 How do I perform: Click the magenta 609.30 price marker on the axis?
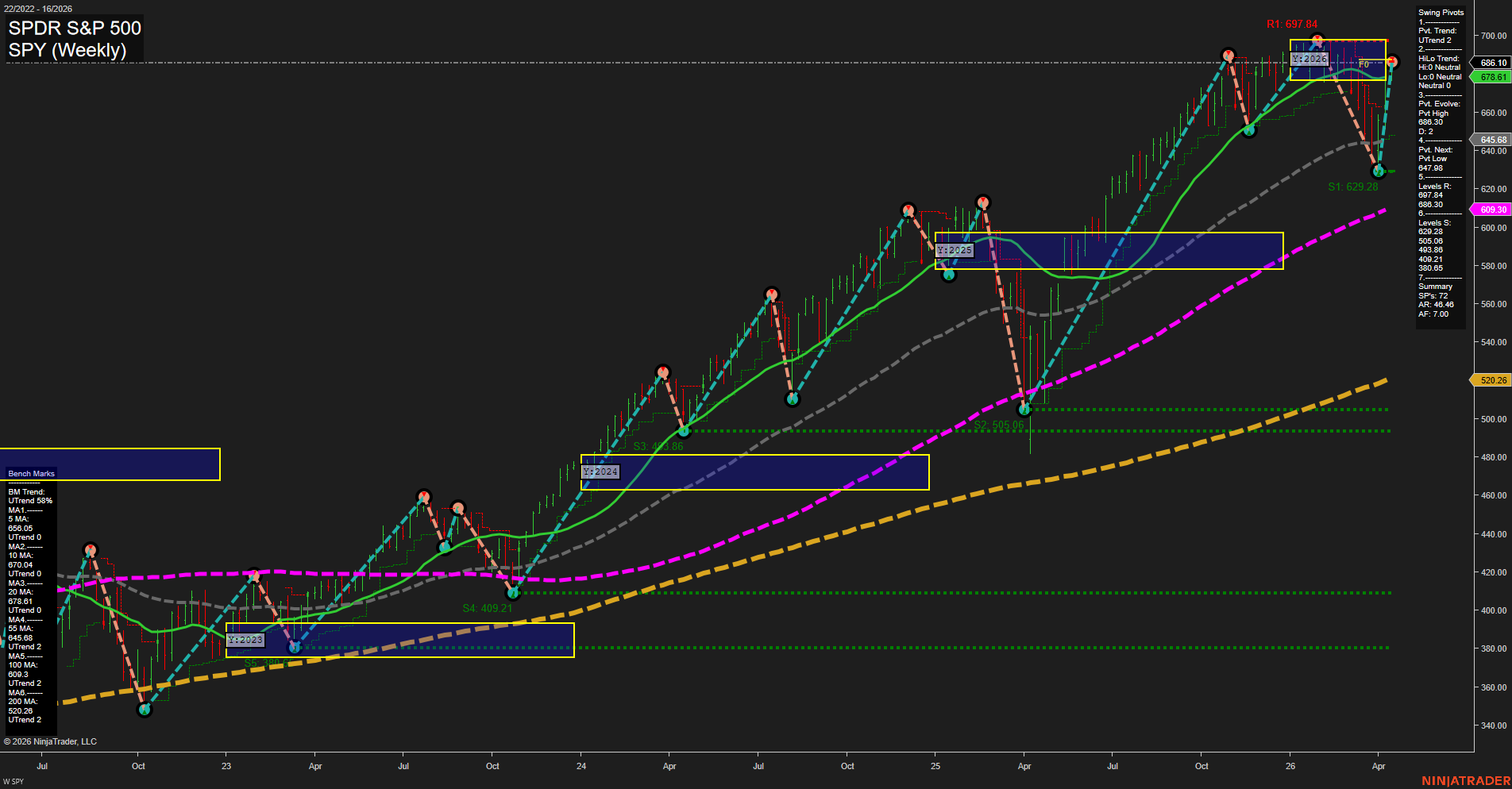(x=1491, y=210)
